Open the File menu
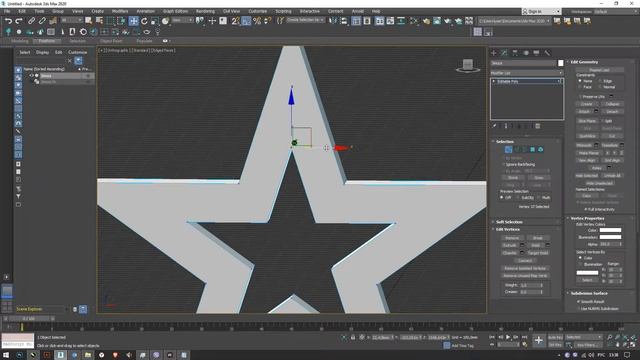The height and width of the screenshot is (360, 640). pyautogui.click(x=7, y=11)
